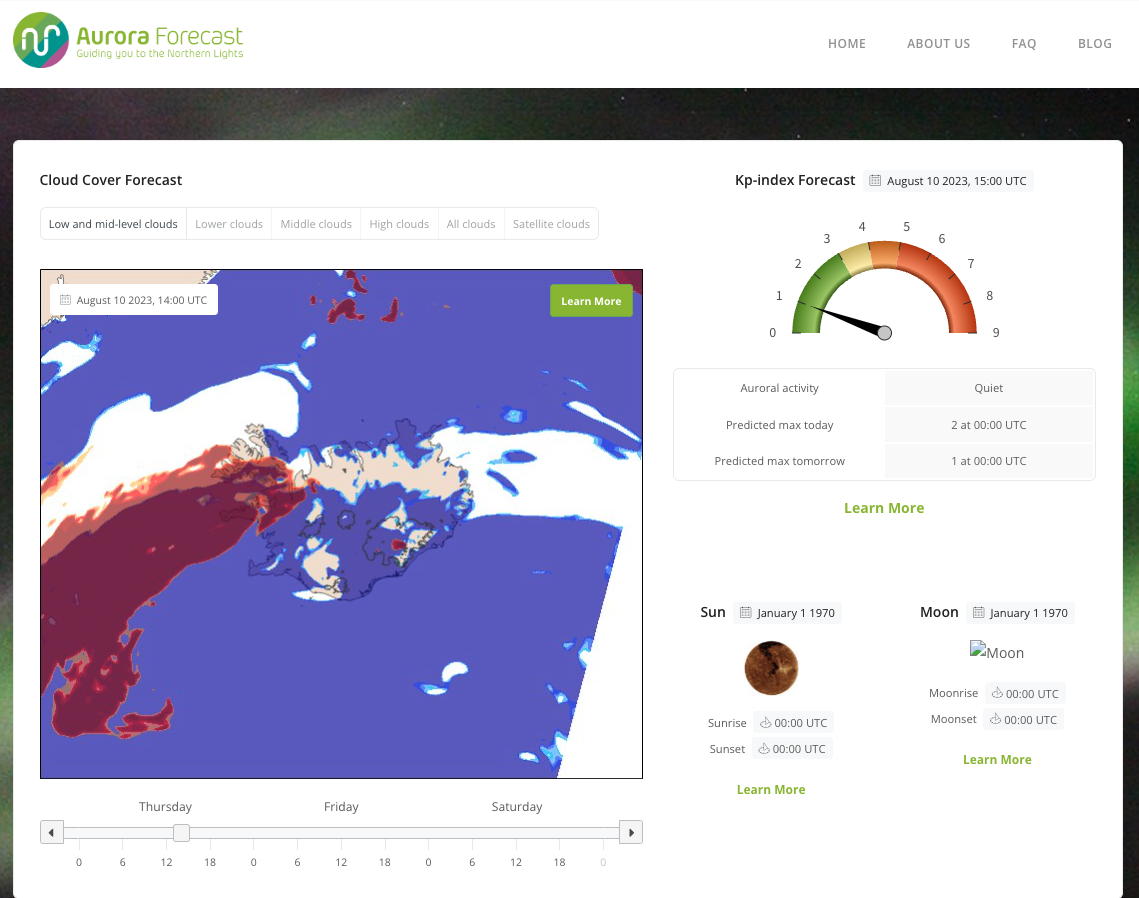Click the calendar icon next to Sun
The height and width of the screenshot is (898, 1139).
pos(745,613)
